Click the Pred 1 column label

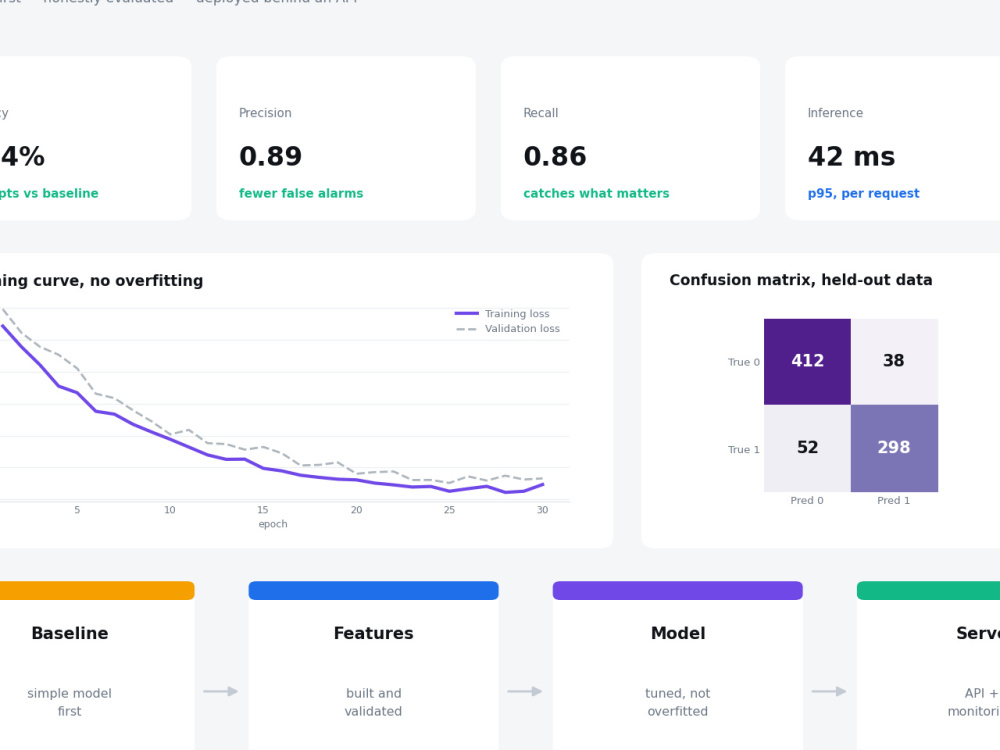[893, 501]
